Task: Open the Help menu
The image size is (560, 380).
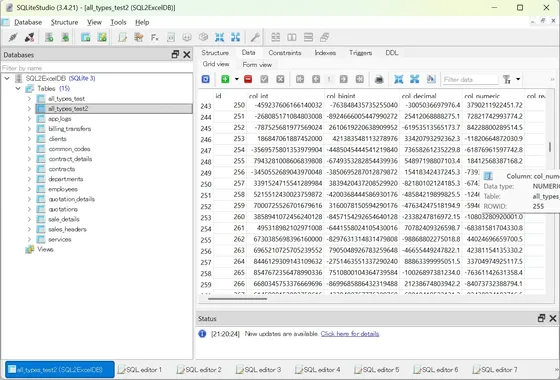Action: 142,22
